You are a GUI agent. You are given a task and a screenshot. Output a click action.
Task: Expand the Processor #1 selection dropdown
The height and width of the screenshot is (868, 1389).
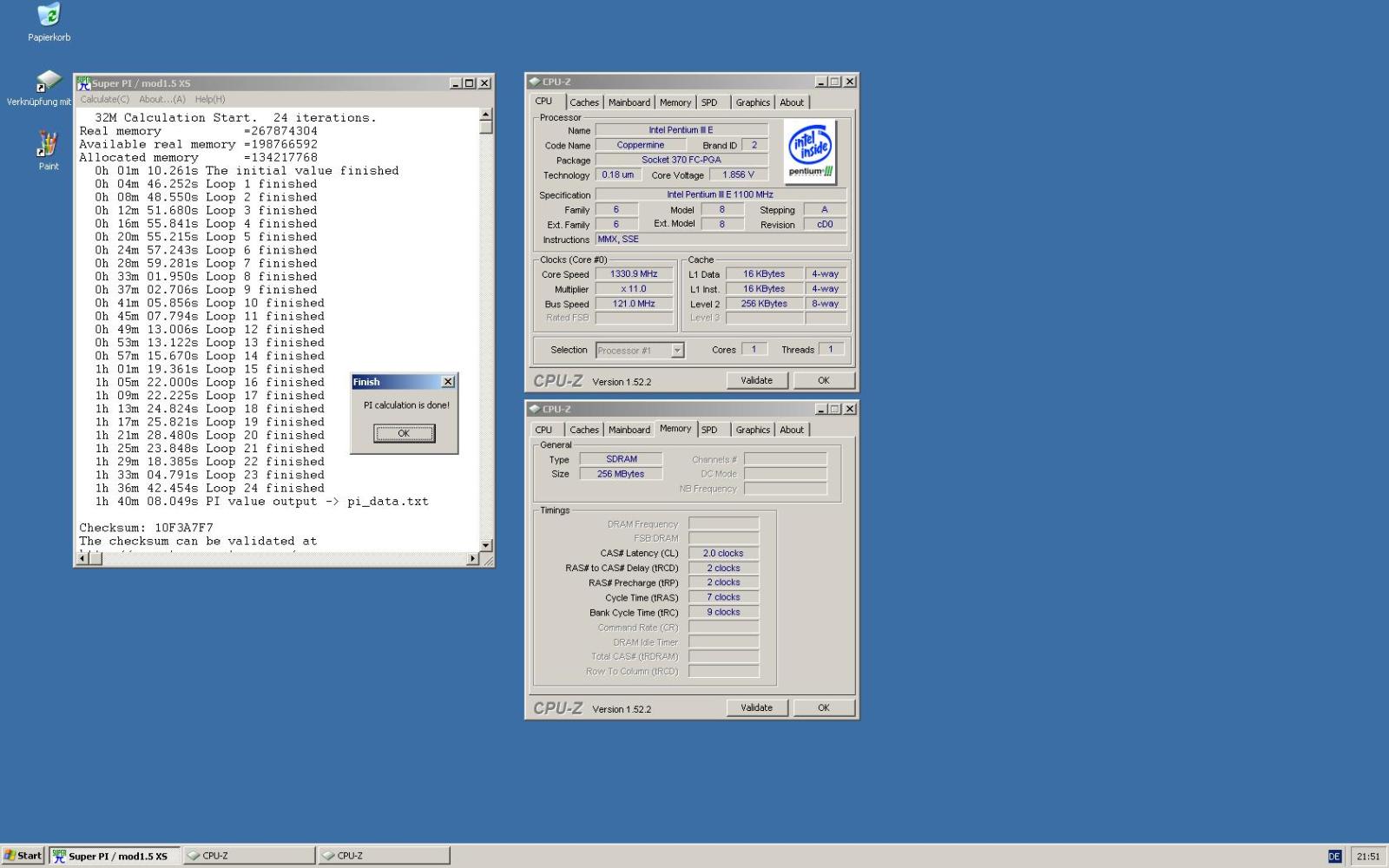(x=677, y=351)
